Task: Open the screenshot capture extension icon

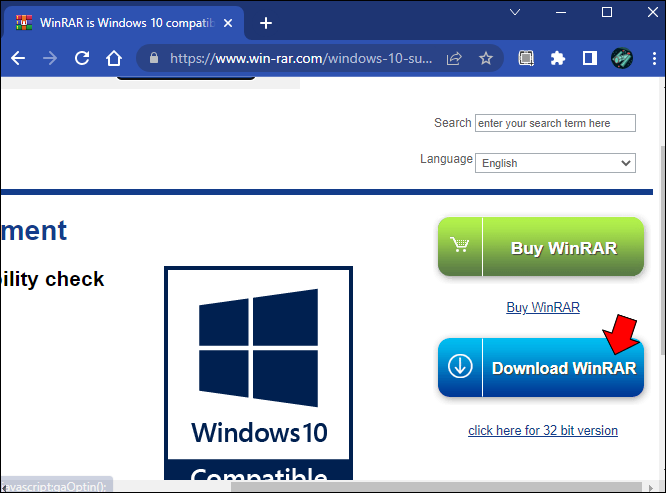Action: click(x=526, y=58)
